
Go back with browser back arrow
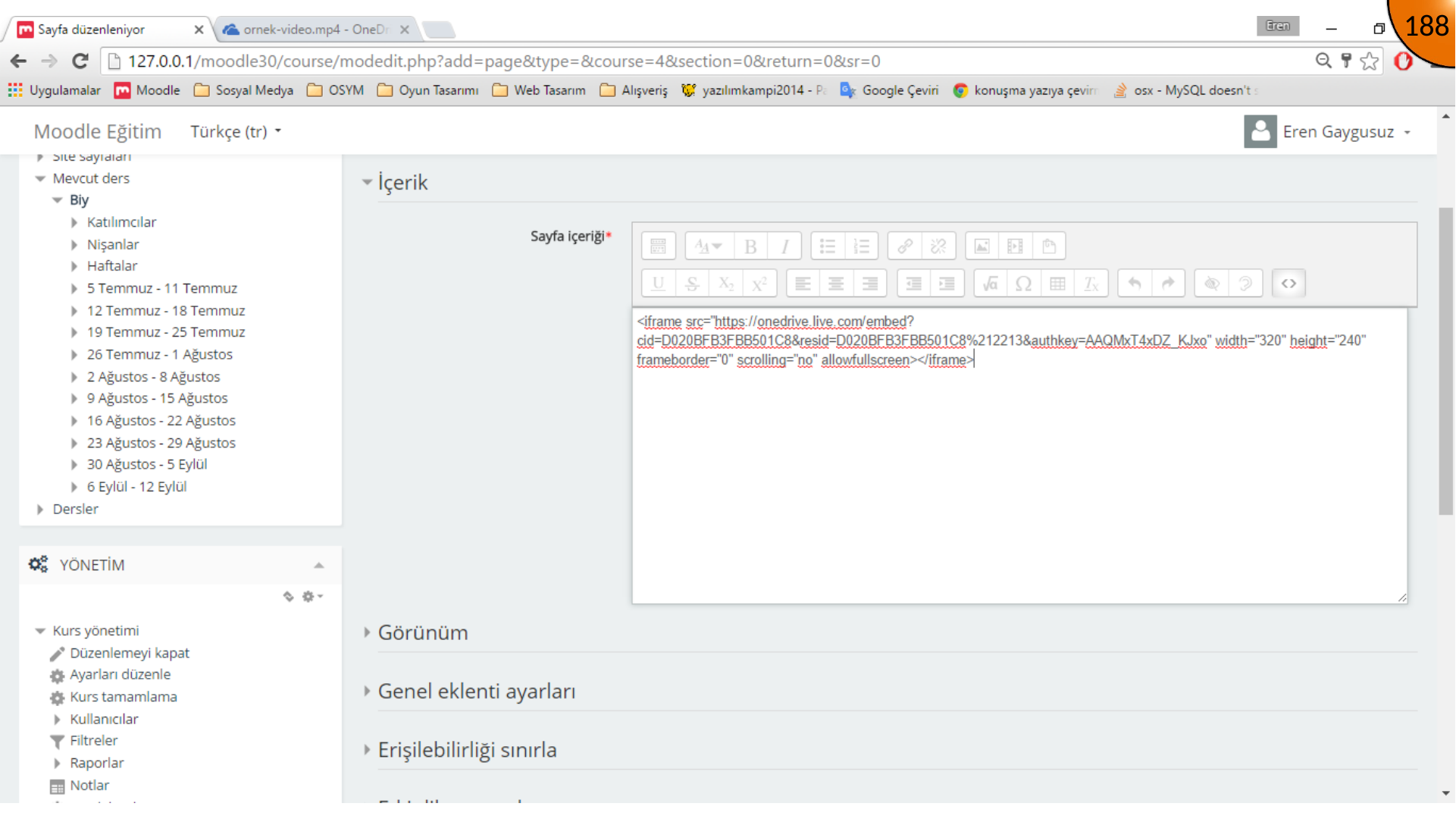point(19,61)
